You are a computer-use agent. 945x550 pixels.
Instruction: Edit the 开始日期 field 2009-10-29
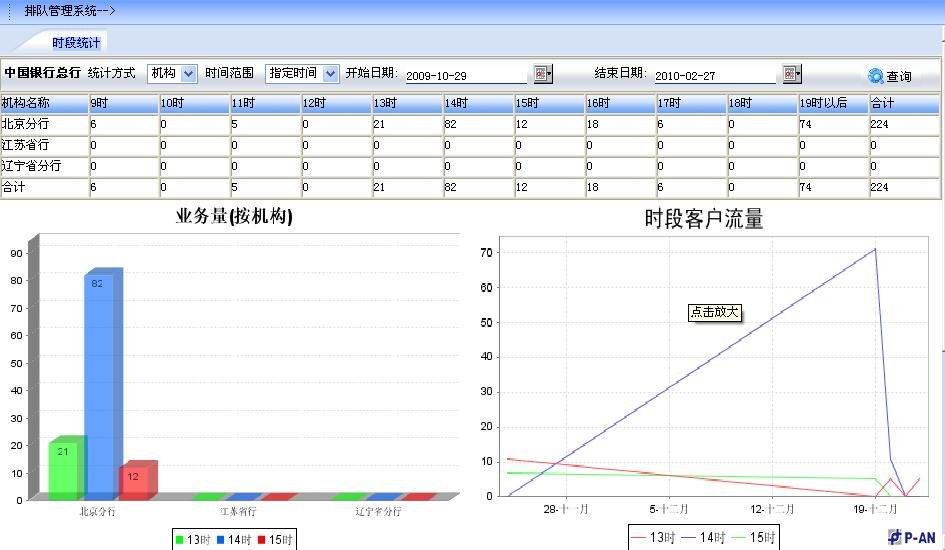click(x=466, y=76)
